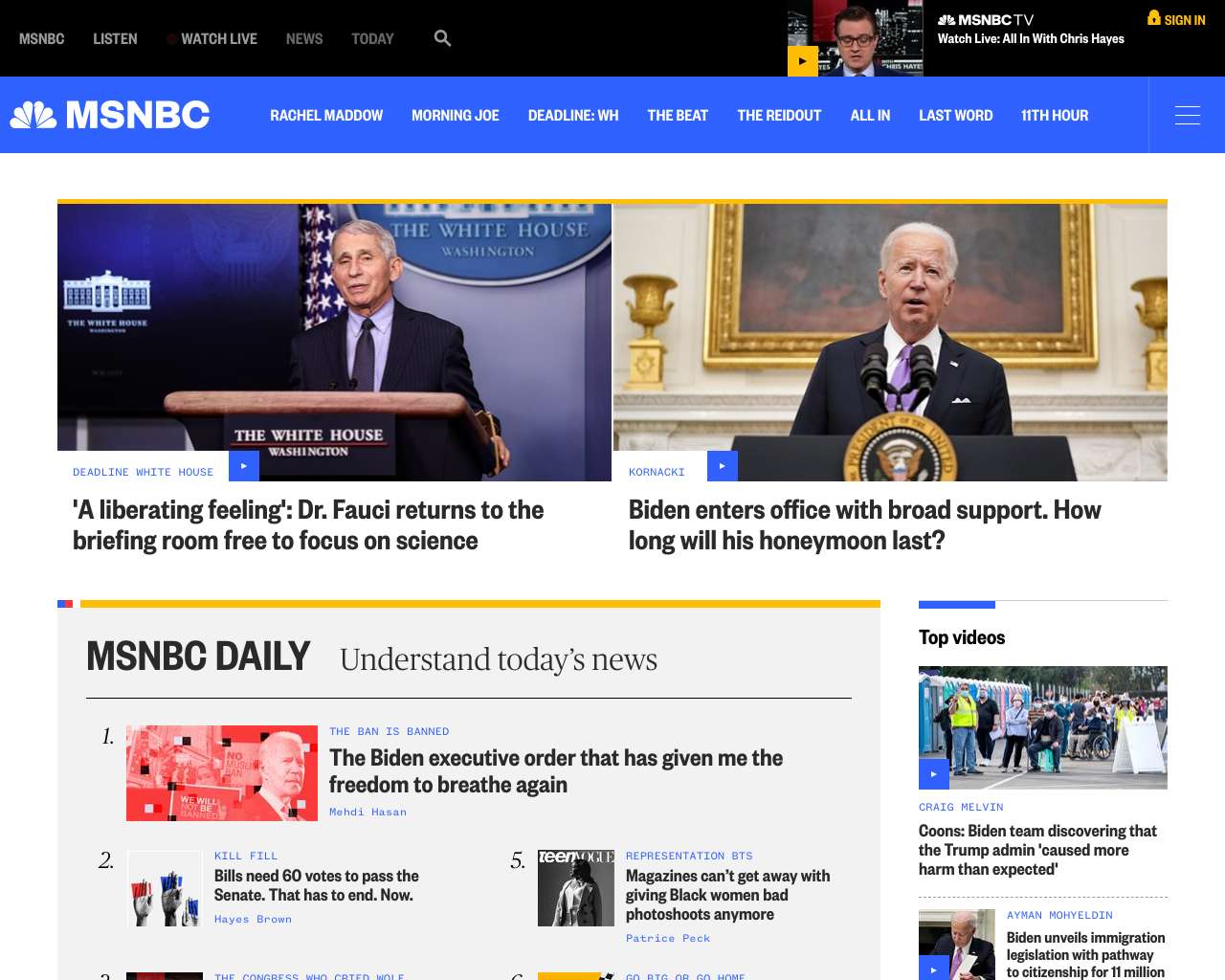The width and height of the screenshot is (1225, 980).
Task: Click the MSNBC peacock logo
Action: pos(110,115)
